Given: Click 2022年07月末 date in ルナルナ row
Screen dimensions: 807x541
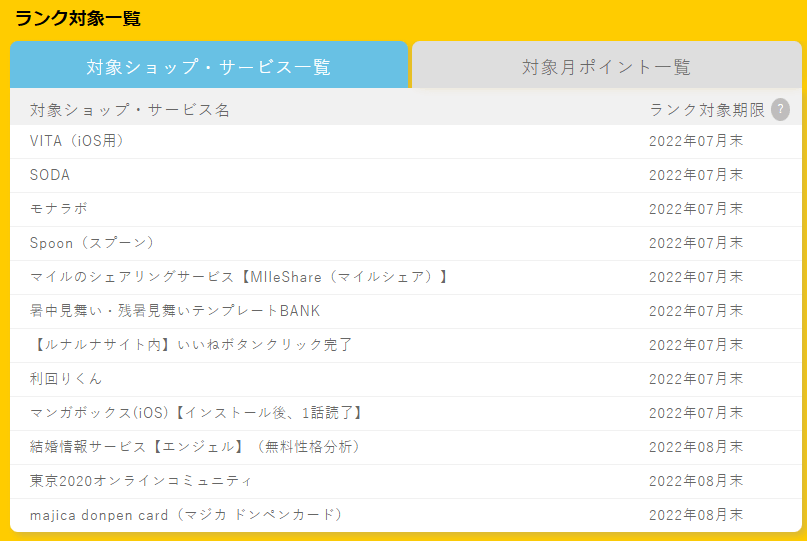Looking at the screenshot, I should click(696, 345).
